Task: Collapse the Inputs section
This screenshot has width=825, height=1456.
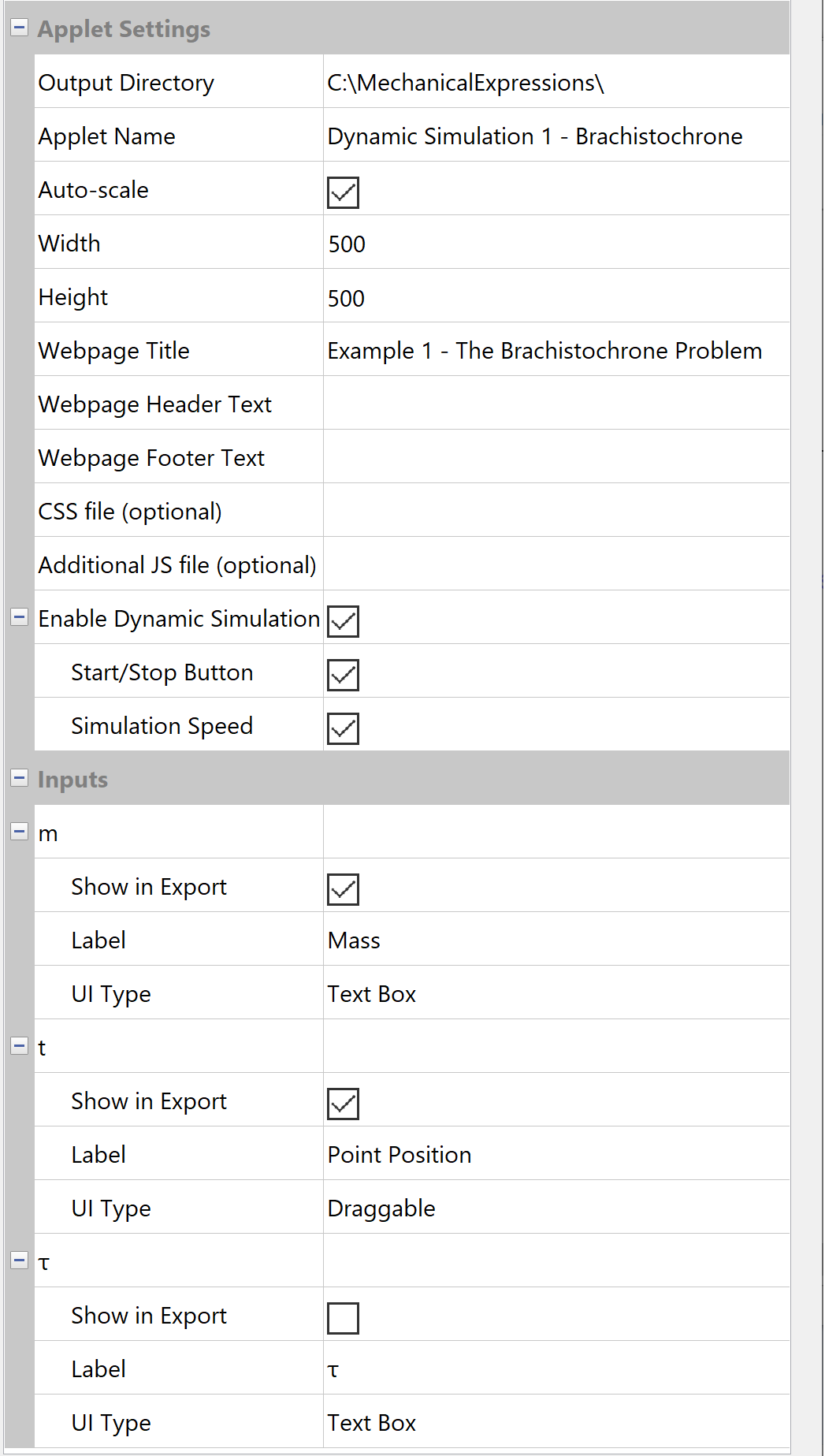Action: click(19, 778)
